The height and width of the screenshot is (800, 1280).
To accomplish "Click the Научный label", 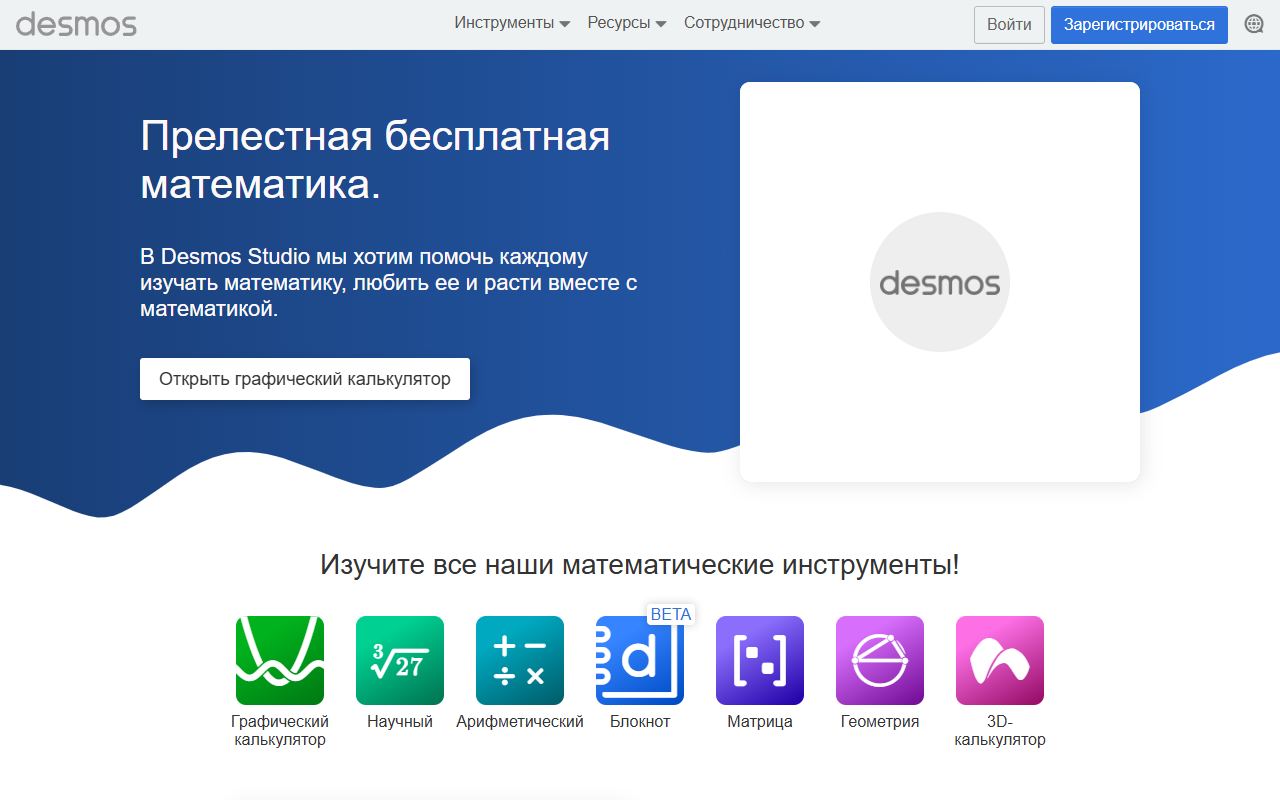I will point(400,721).
